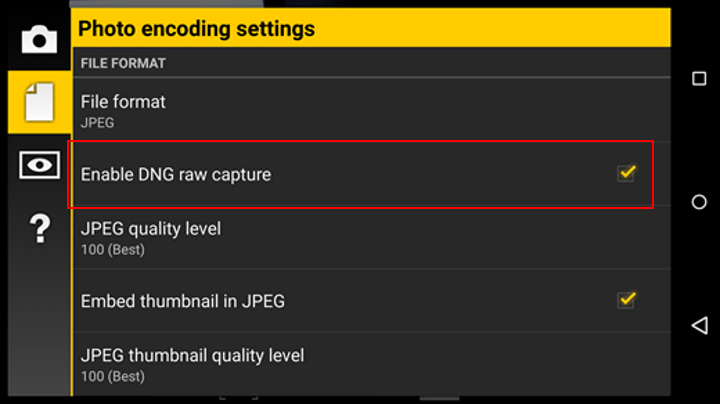Open the File format JPEG selector

coord(370,110)
